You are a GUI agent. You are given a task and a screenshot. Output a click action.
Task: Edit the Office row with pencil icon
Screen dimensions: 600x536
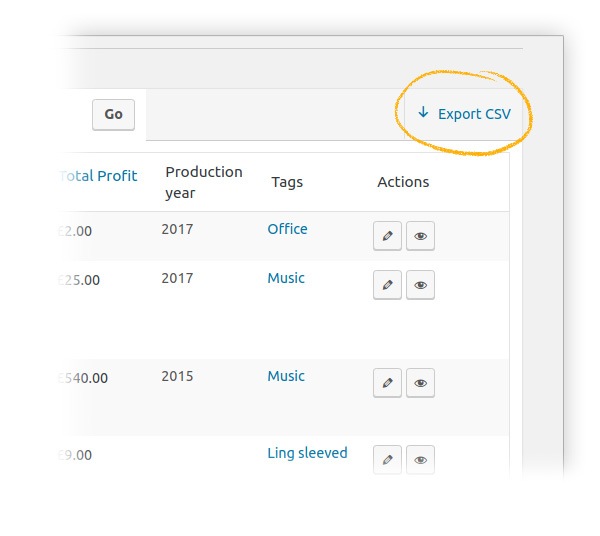387,236
